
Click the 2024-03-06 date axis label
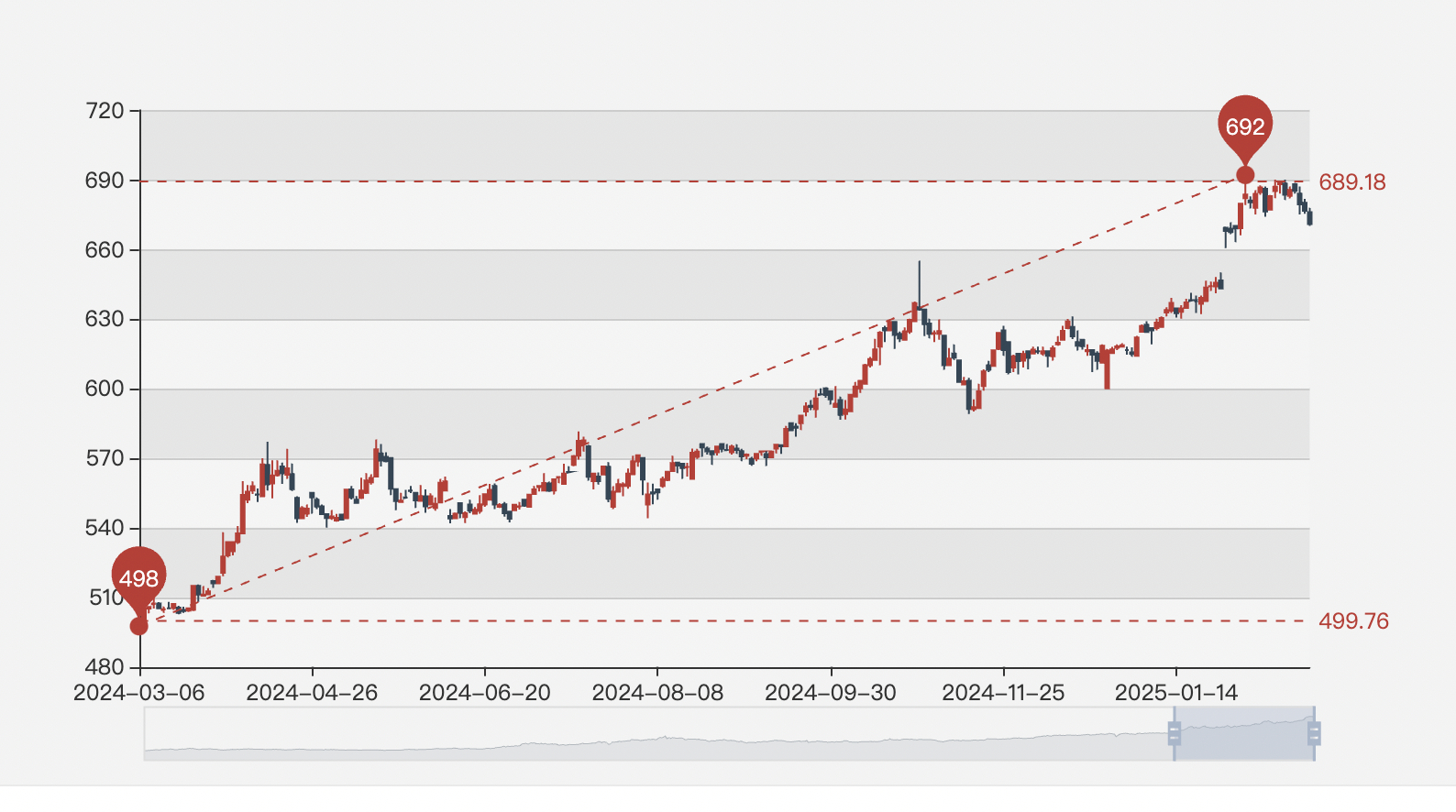point(139,693)
